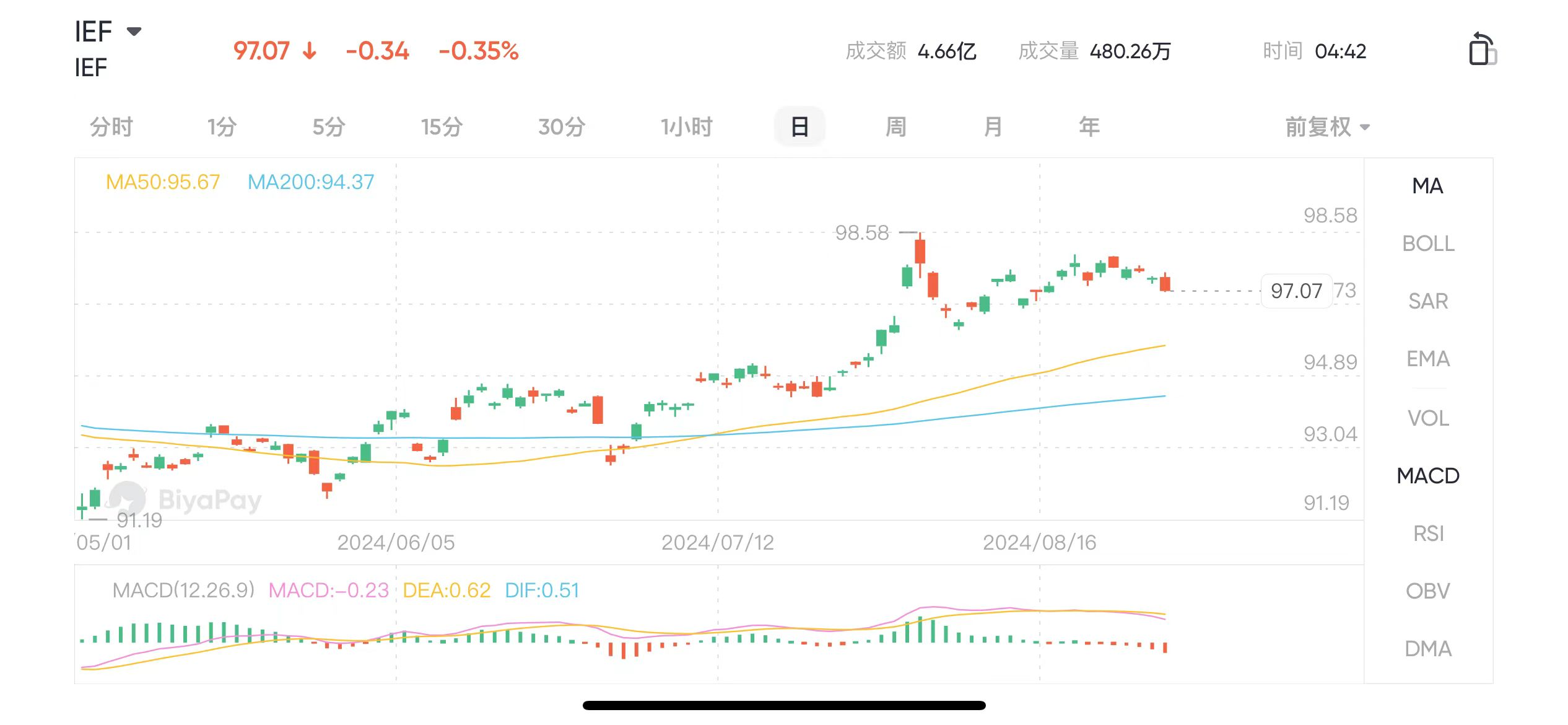Select the 15分 interval tab
The height and width of the screenshot is (725, 1568).
tap(442, 127)
